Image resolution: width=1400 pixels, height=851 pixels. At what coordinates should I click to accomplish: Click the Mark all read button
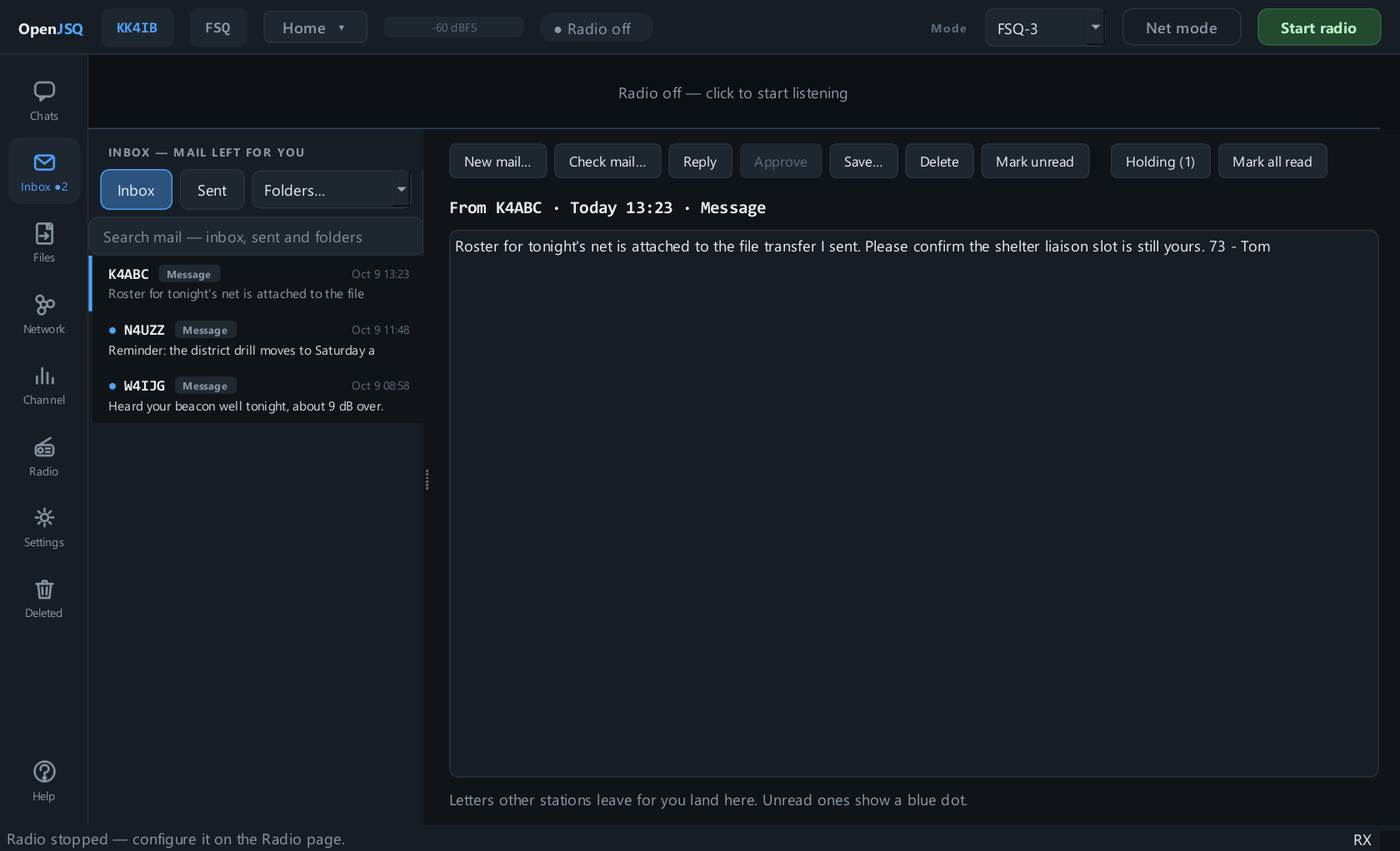click(1272, 161)
